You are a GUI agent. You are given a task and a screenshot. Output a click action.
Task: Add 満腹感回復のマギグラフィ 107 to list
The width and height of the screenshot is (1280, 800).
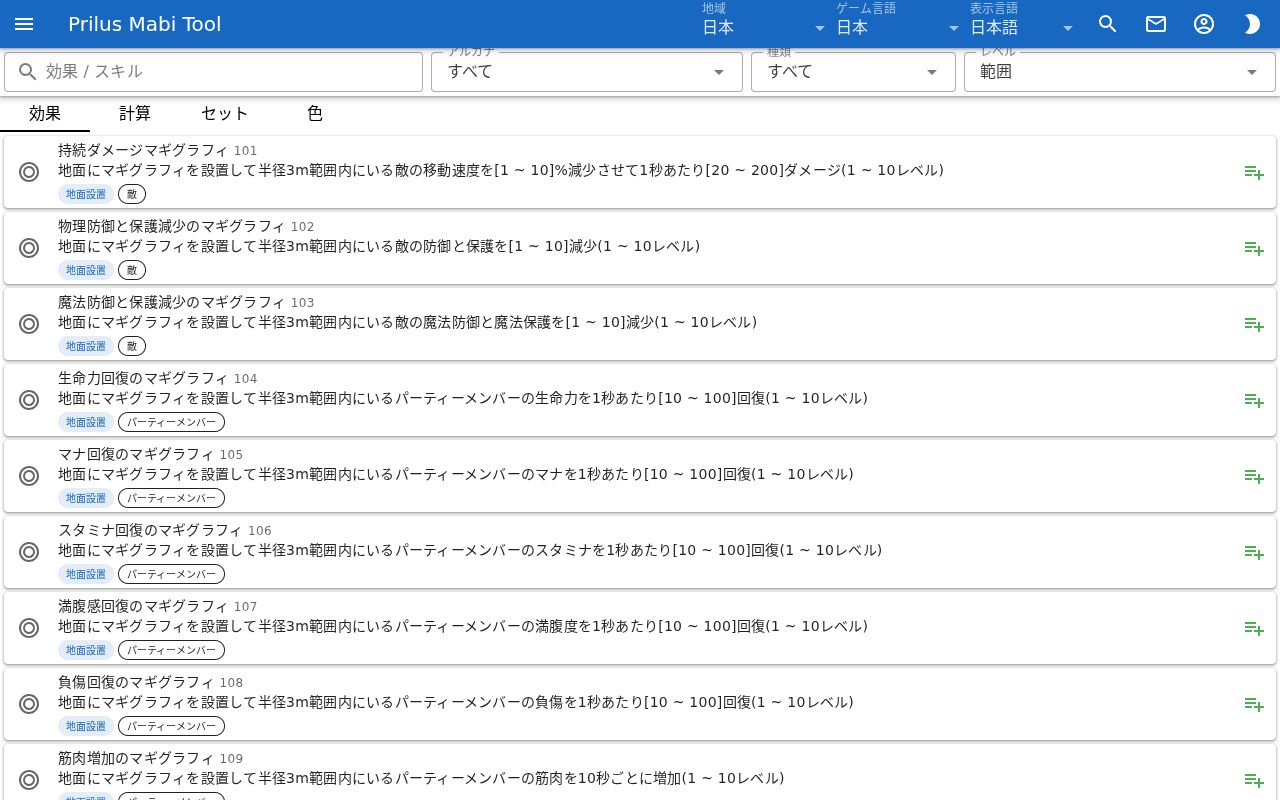pyautogui.click(x=1254, y=628)
